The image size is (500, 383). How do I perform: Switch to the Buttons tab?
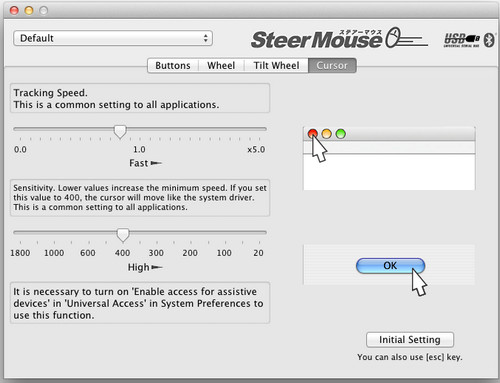[173, 65]
